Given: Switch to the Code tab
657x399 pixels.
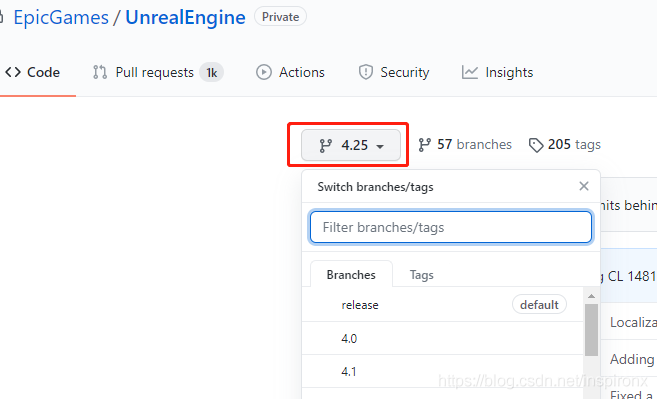Looking at the screenshot, I should [32, 73].
